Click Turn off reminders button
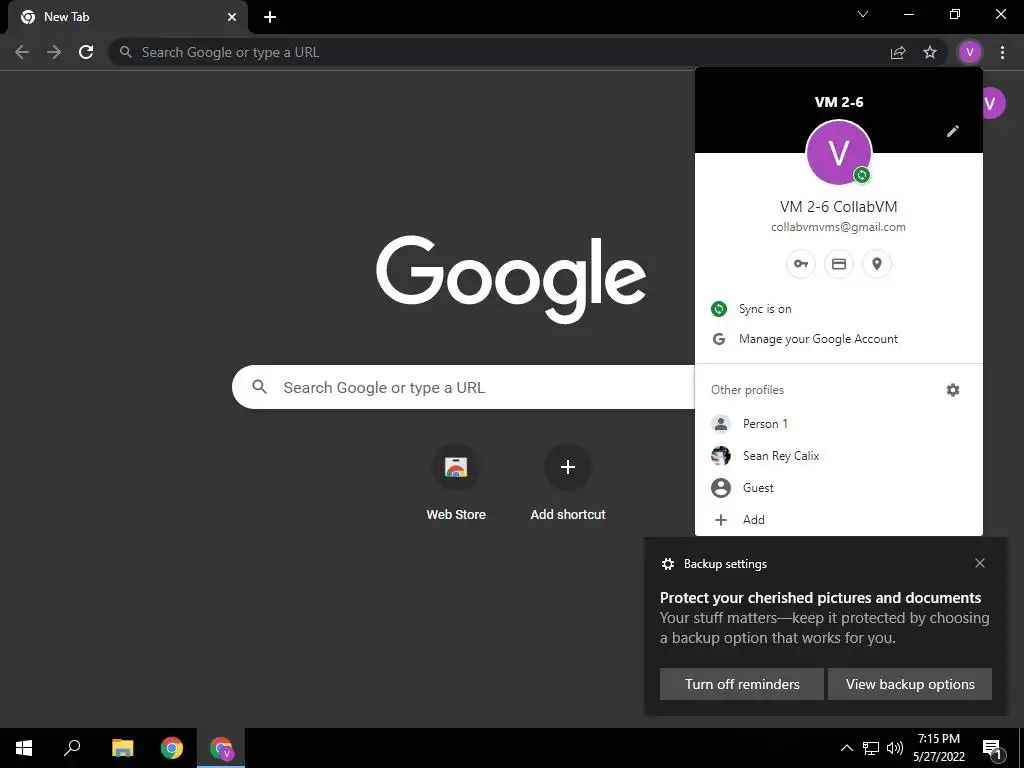This screenshot has height=768, width=1024. coord(742,684)
